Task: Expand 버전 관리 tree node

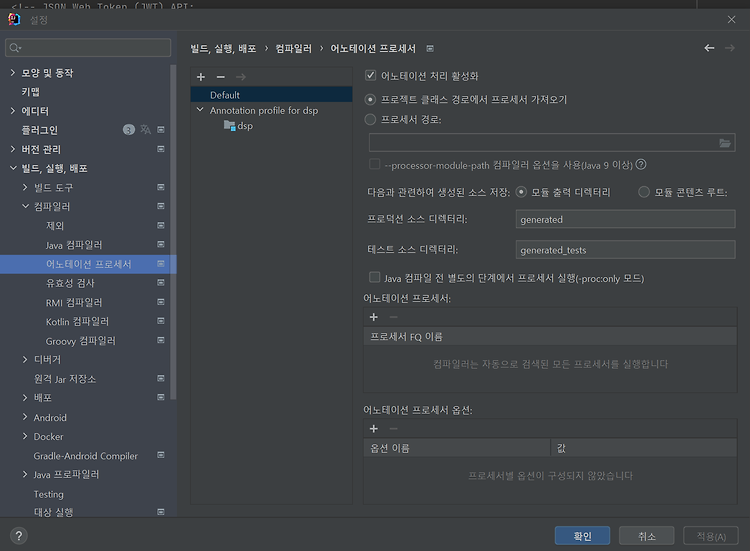Action: point(13,149)
